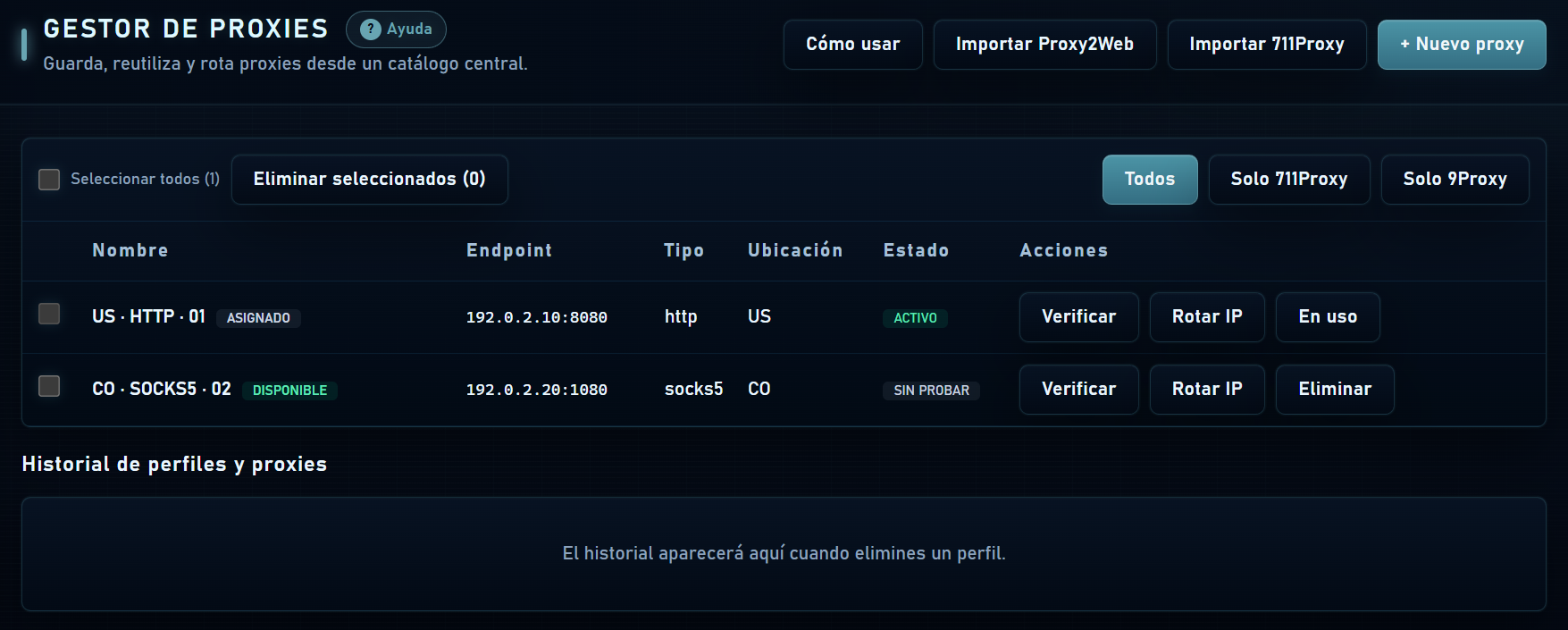Screen dimensions: 1568x630
Task: Select the Todos filter tab
Action: [x=1150, y=180]
